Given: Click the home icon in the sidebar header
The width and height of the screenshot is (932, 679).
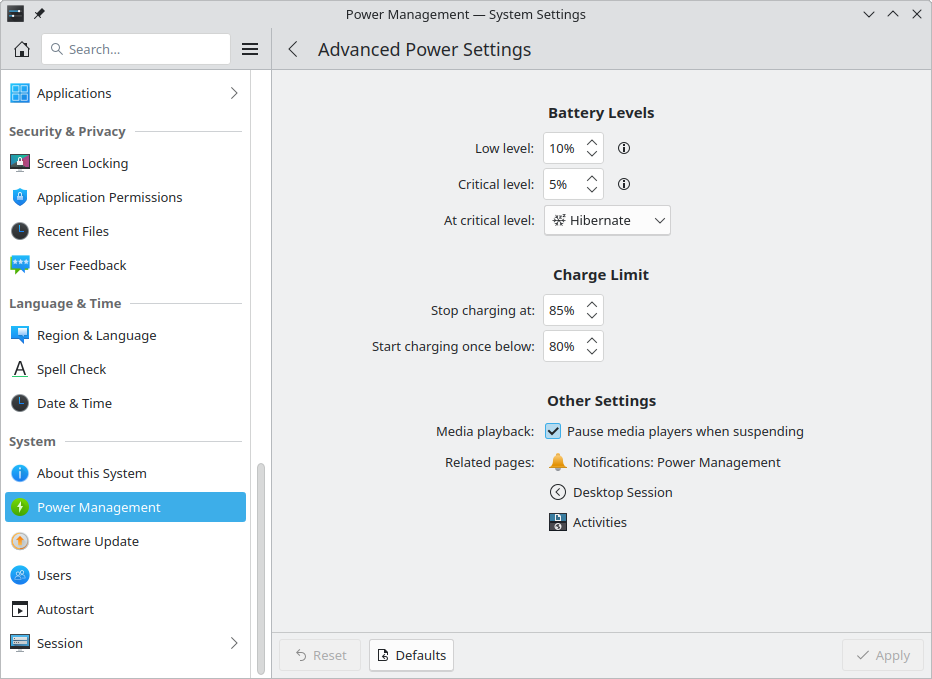Looking at the screenshot, I should pyautogui.click(x=22, y=49).
